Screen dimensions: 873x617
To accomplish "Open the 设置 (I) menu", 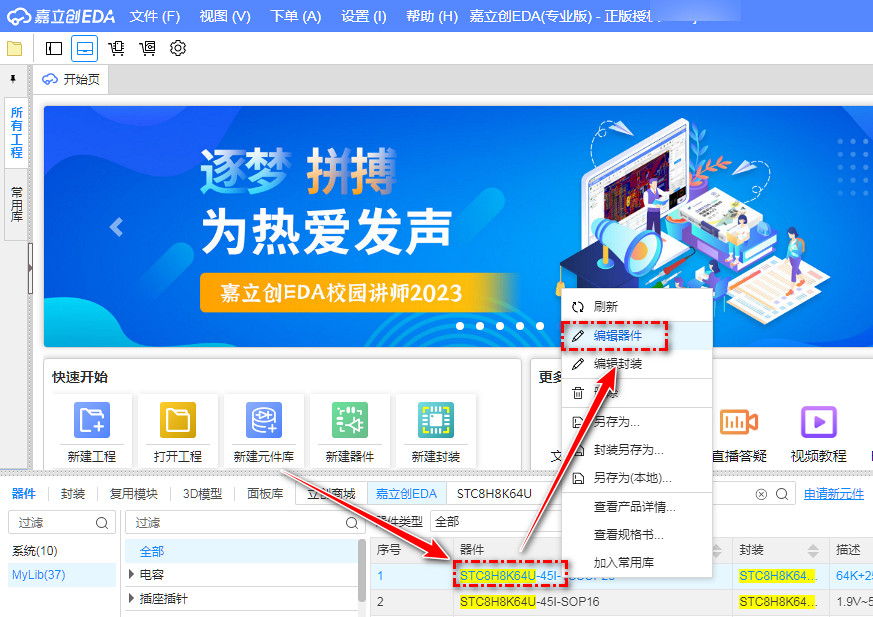I will [364, 16].
